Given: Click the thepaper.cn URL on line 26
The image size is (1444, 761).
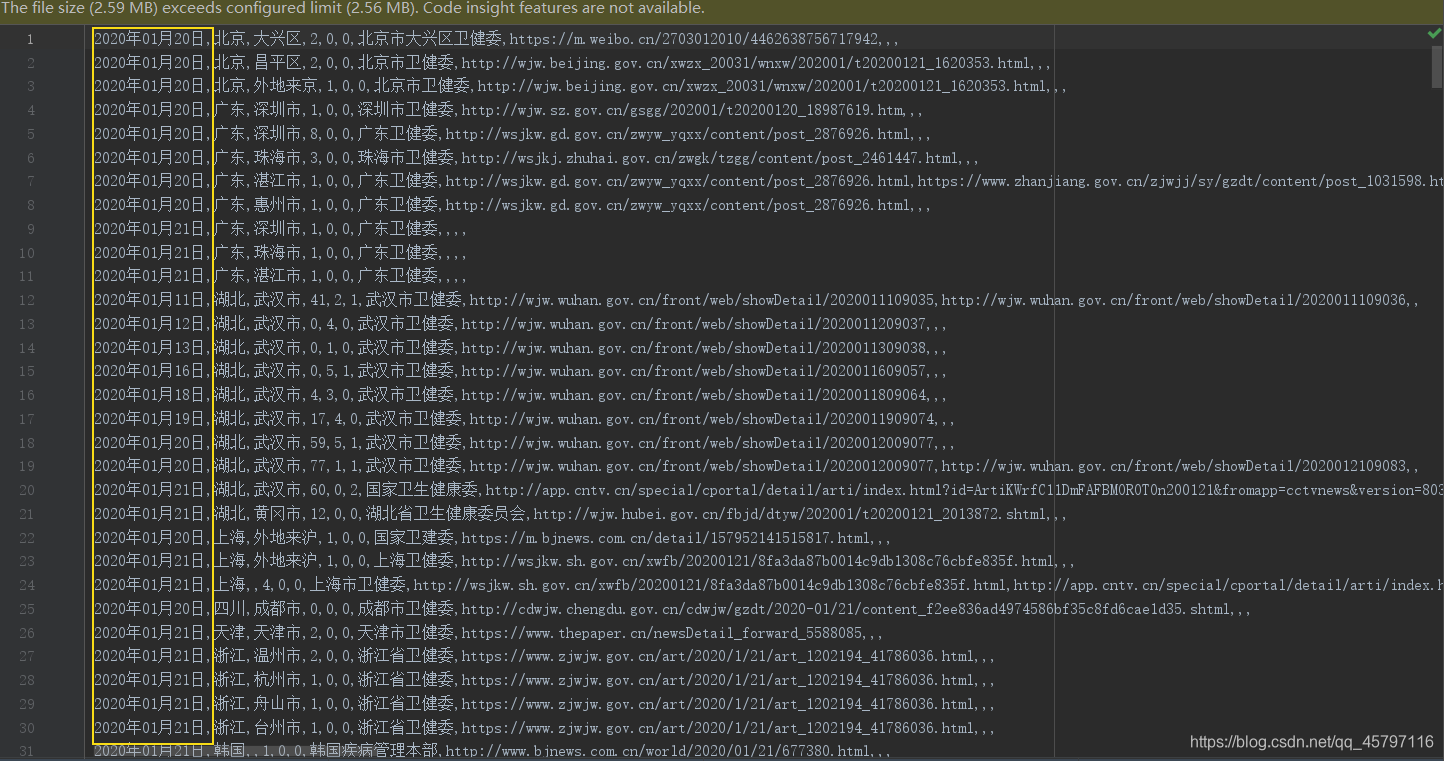Looking at the screenshot, I should coord(662,633).
